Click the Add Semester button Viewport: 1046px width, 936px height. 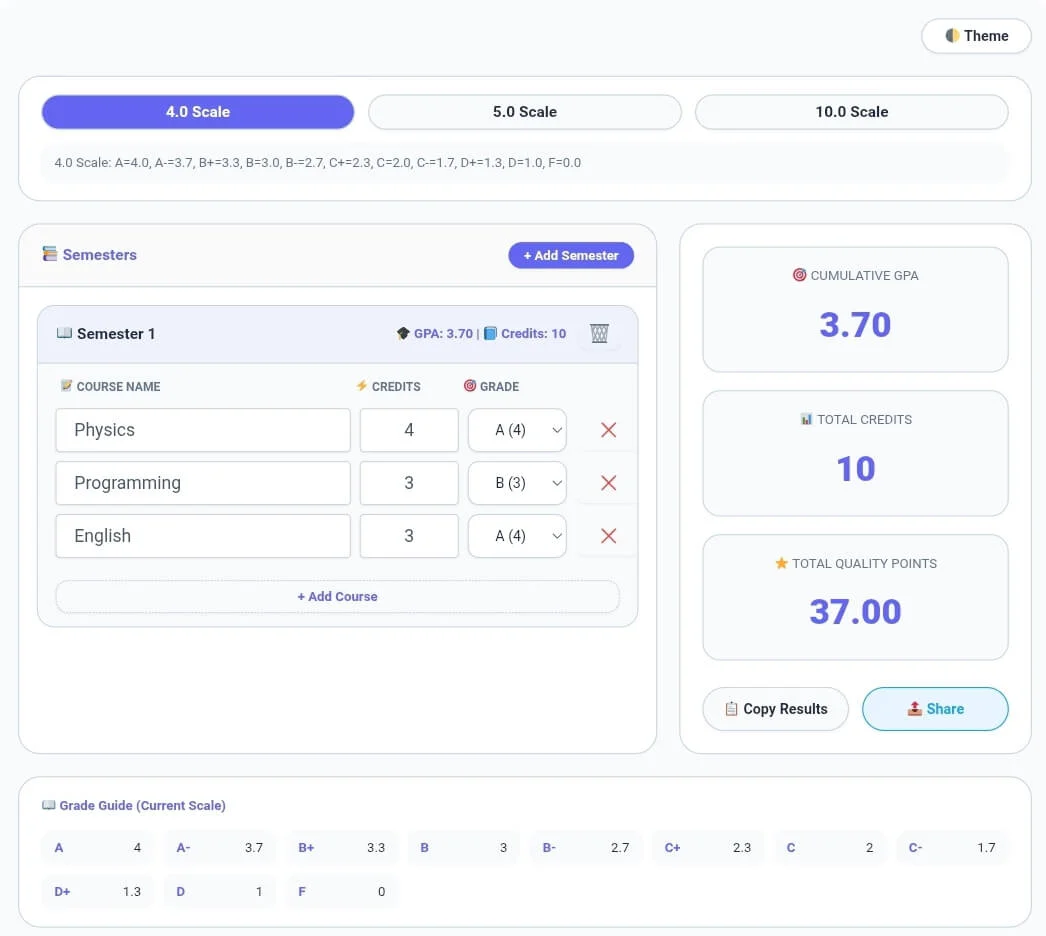571,255
